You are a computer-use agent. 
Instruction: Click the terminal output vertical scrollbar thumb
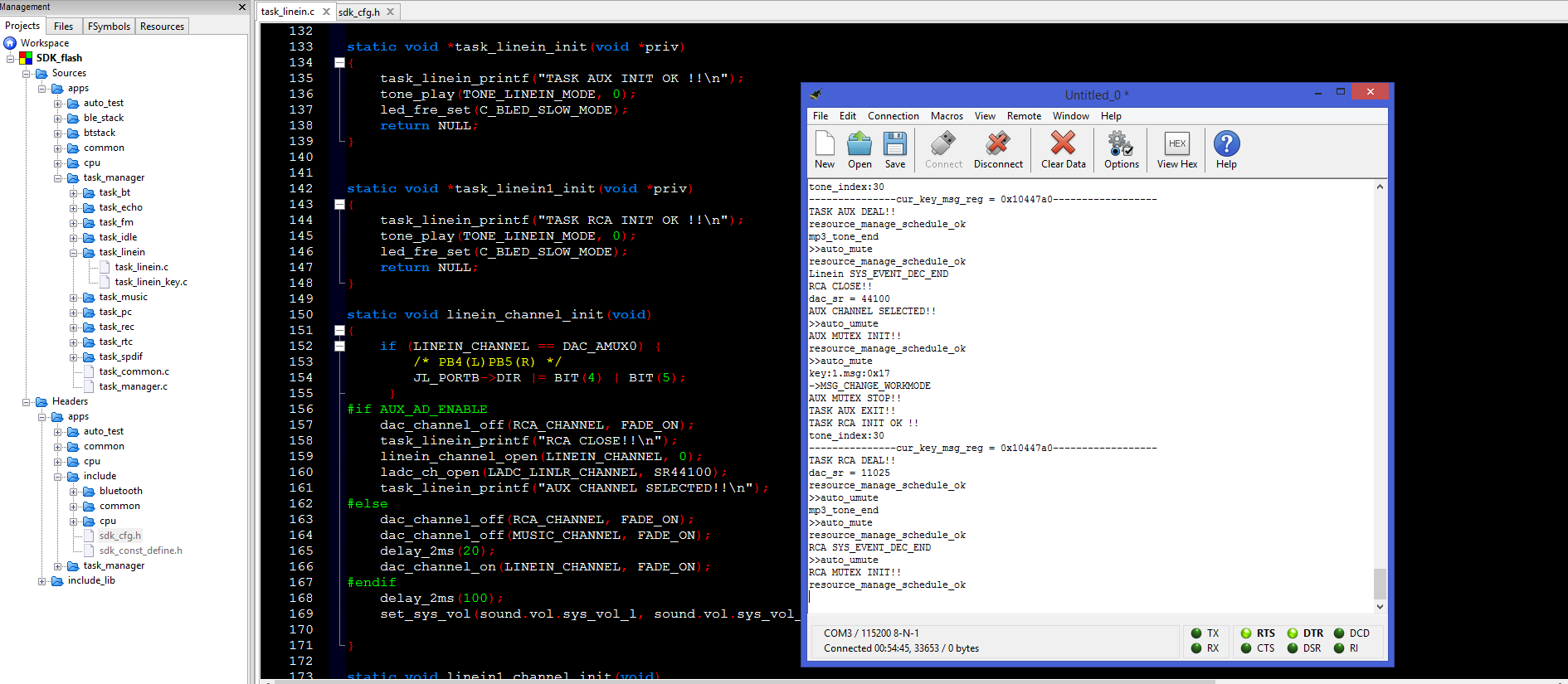click(x=1380, y=583)
